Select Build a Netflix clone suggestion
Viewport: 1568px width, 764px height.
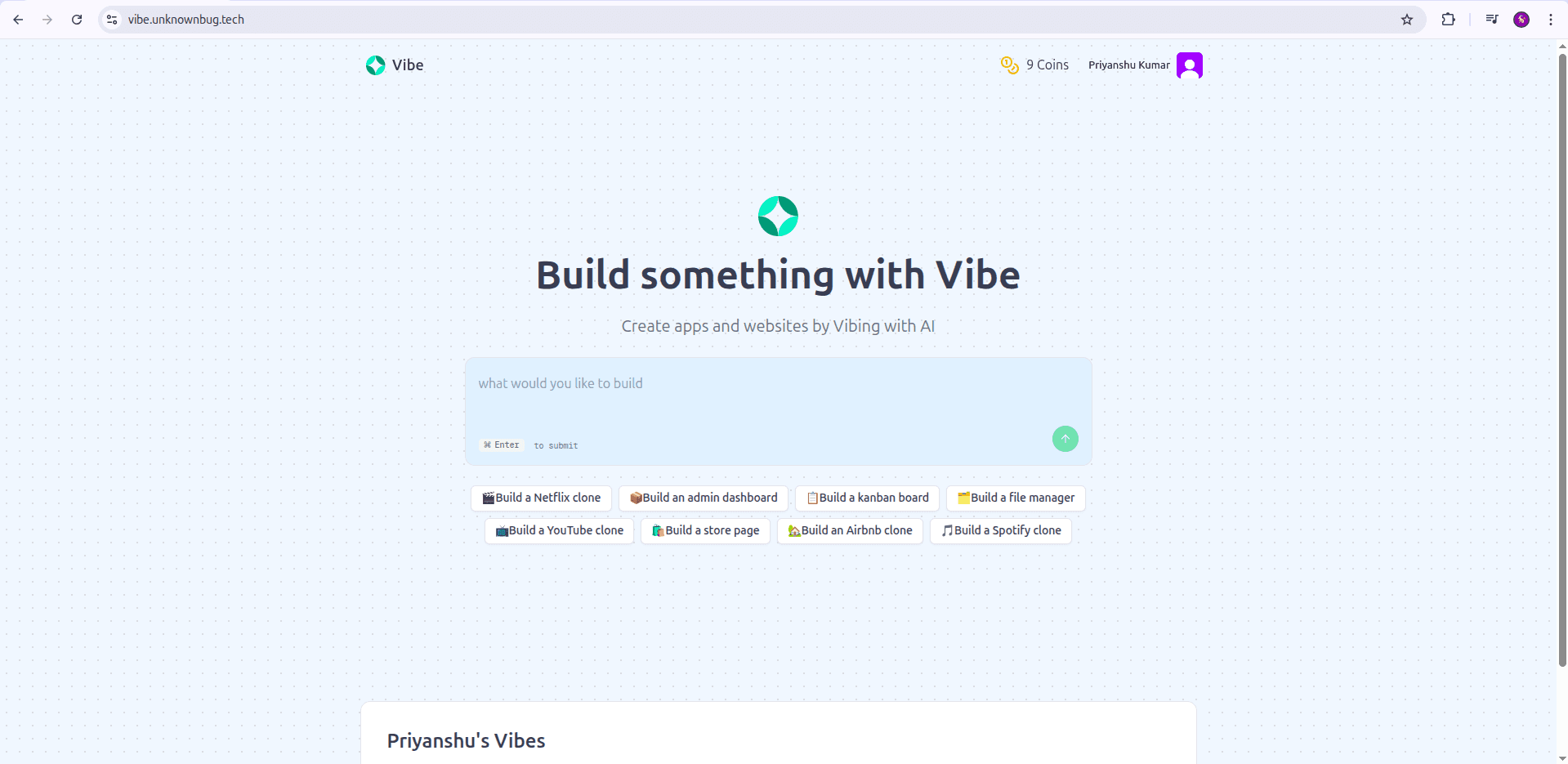[541, 498]
